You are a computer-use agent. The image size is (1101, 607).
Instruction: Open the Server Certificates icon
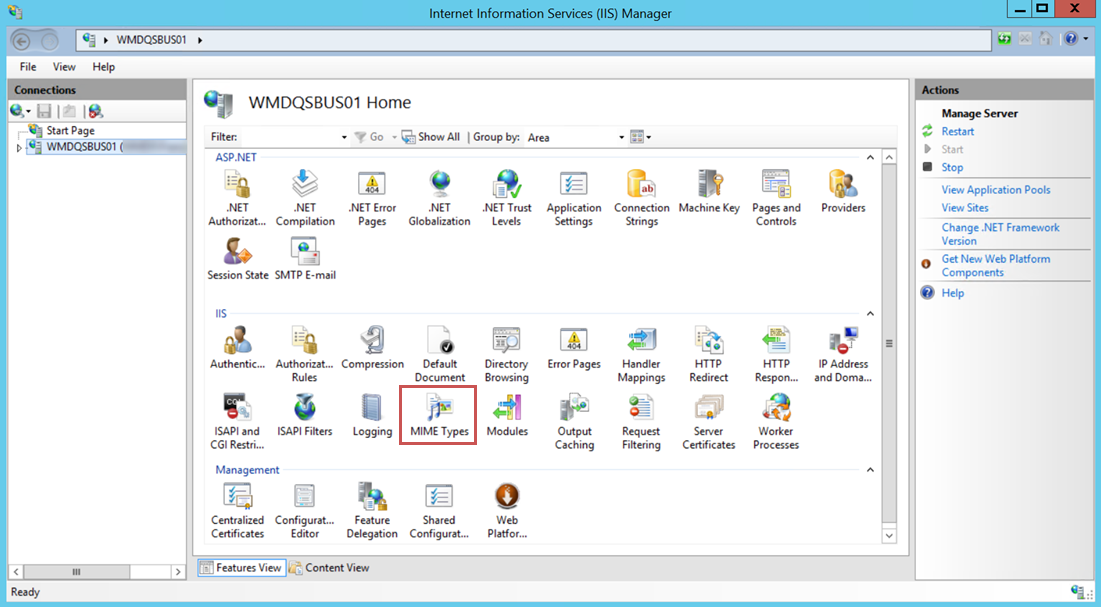point(708,420)
